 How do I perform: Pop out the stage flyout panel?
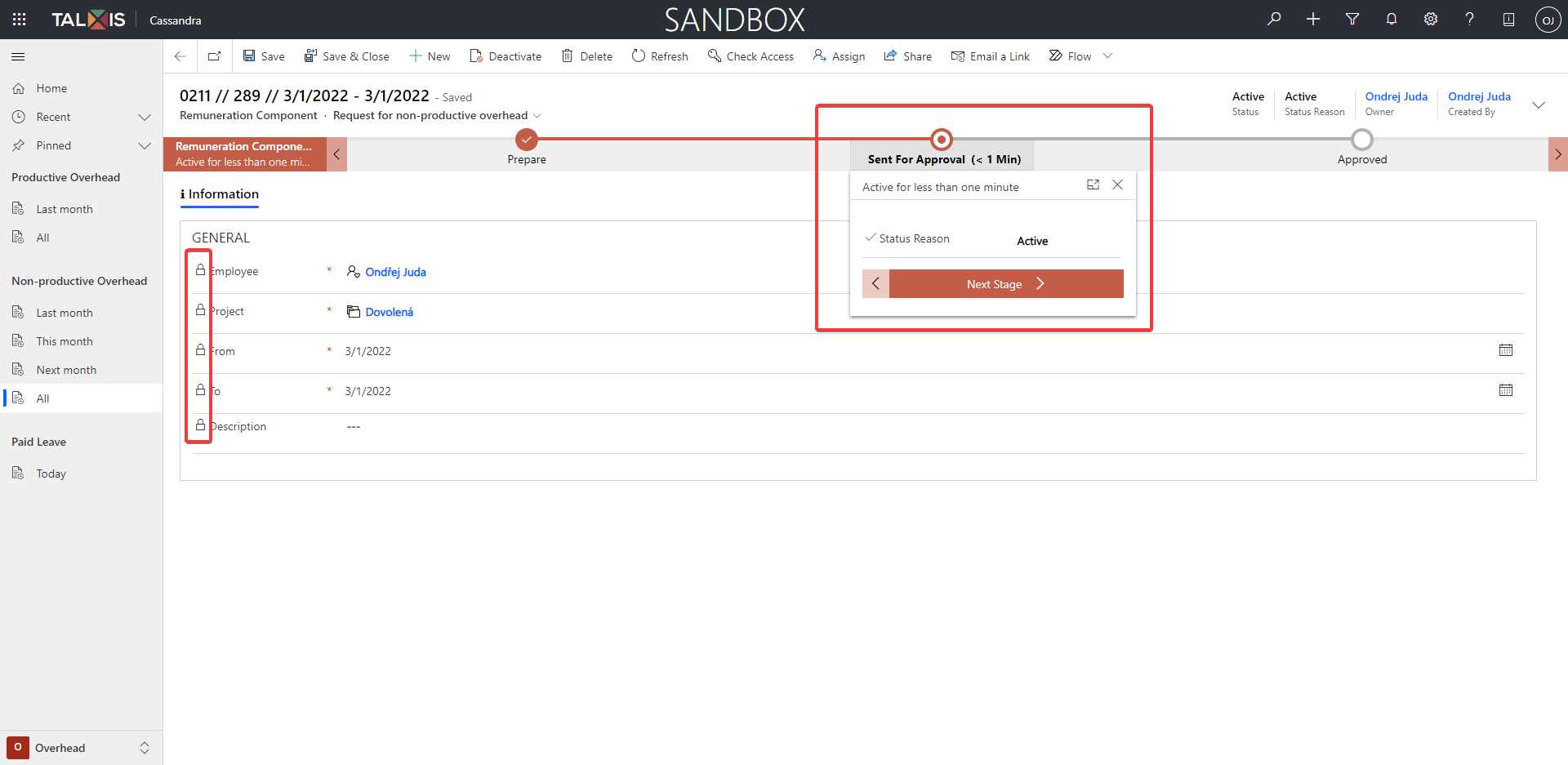pyautogui.click(x=1093, y=185)
